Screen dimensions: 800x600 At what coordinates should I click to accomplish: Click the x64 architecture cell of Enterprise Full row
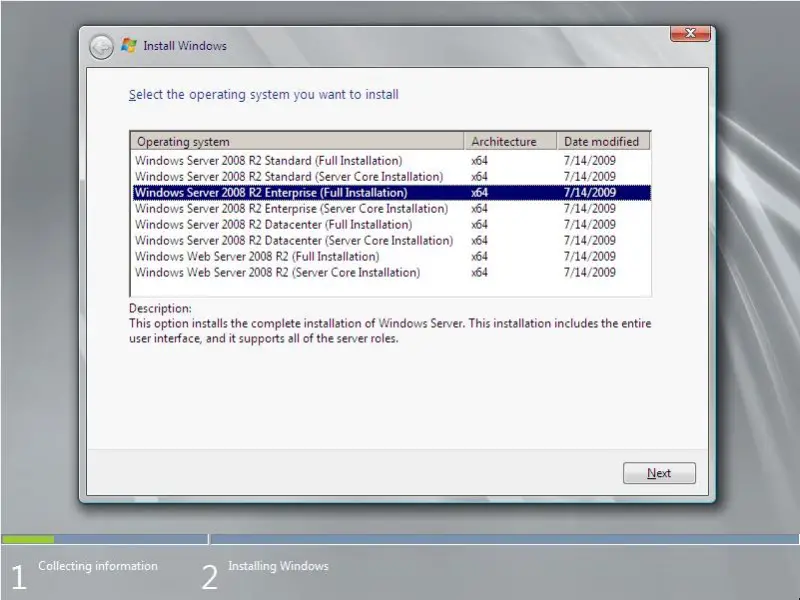[479, 192]
